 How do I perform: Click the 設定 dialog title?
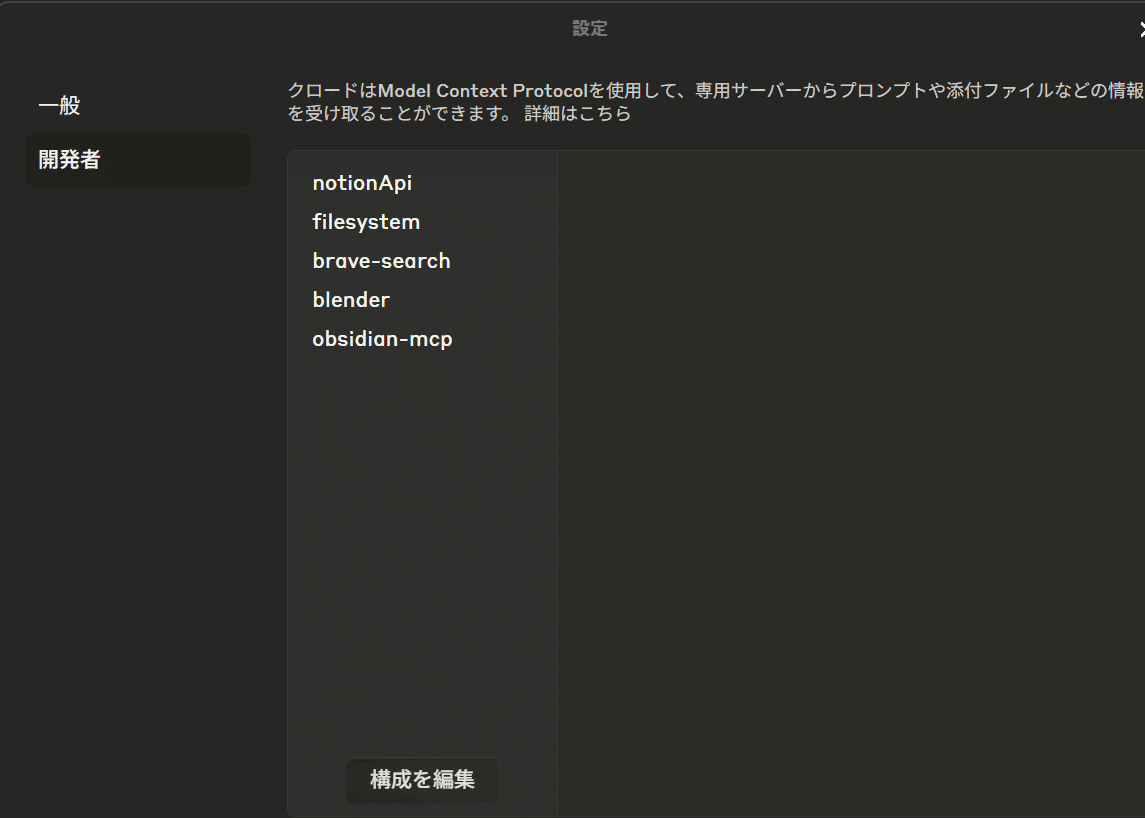(x=590, y=28)
